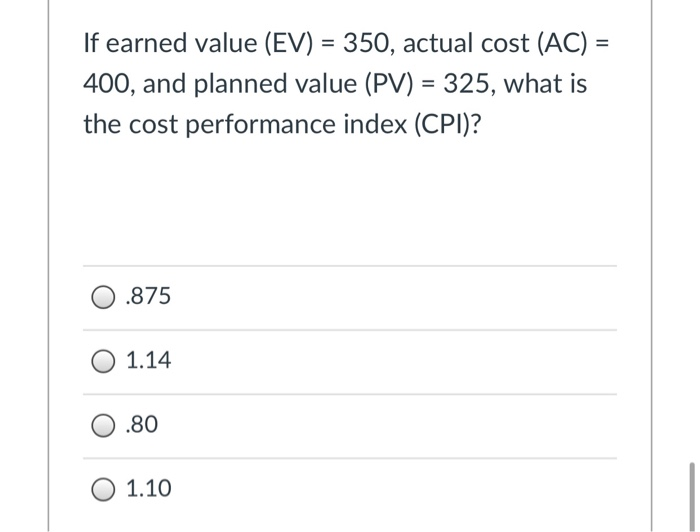The image size is (700, 532).
Task: Click the 1.14 answer label text
Action: coord(148,360)
